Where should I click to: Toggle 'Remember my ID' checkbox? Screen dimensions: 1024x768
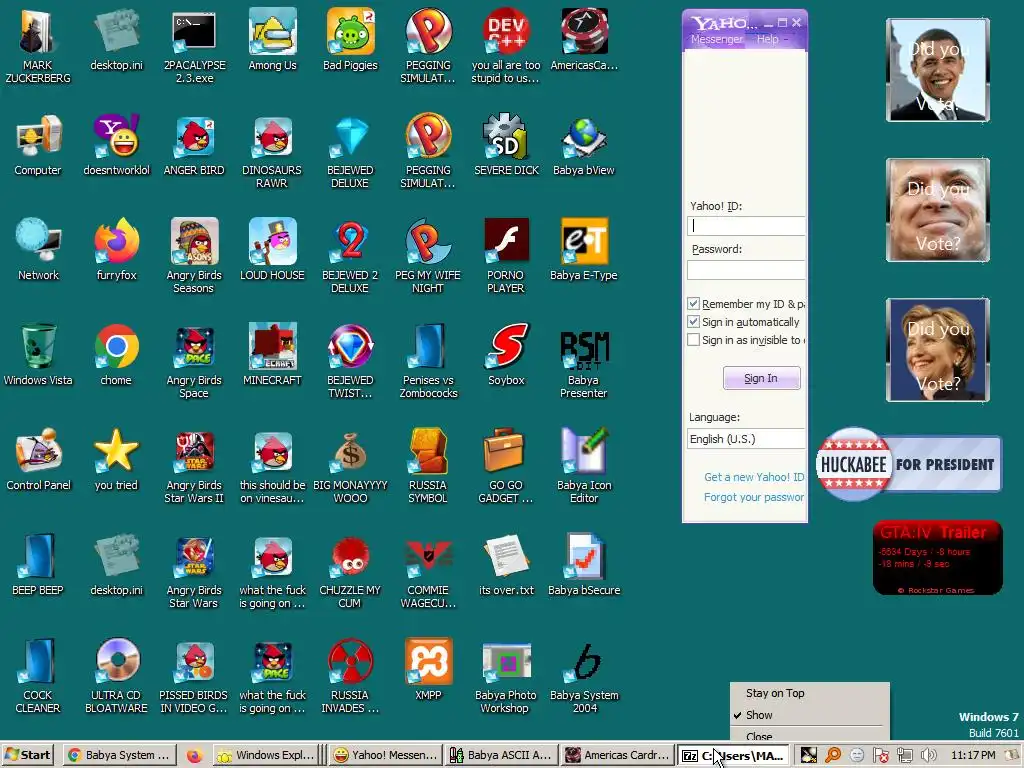coord(694,304)
